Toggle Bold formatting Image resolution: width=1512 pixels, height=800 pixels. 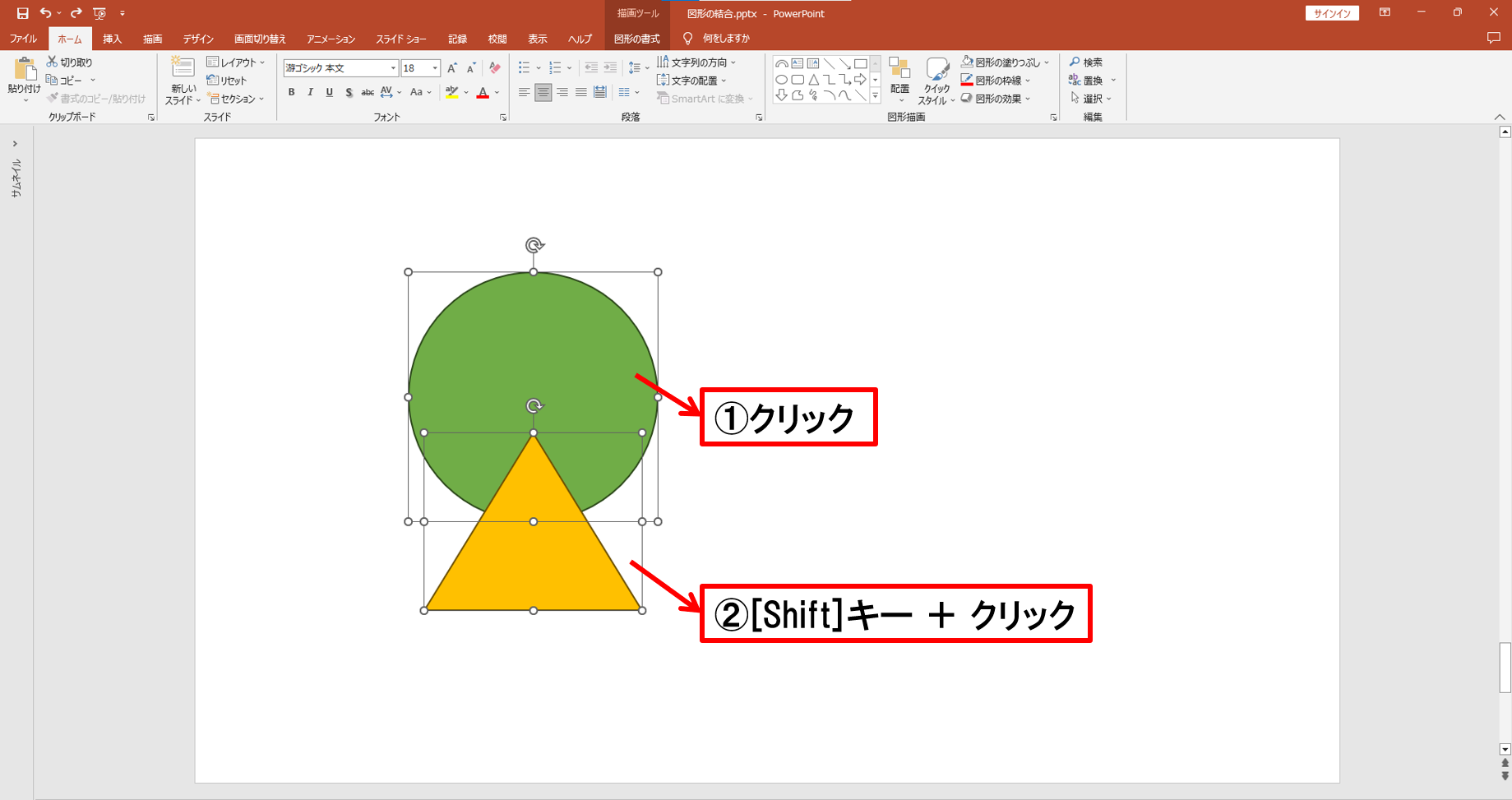click(291, 92)
